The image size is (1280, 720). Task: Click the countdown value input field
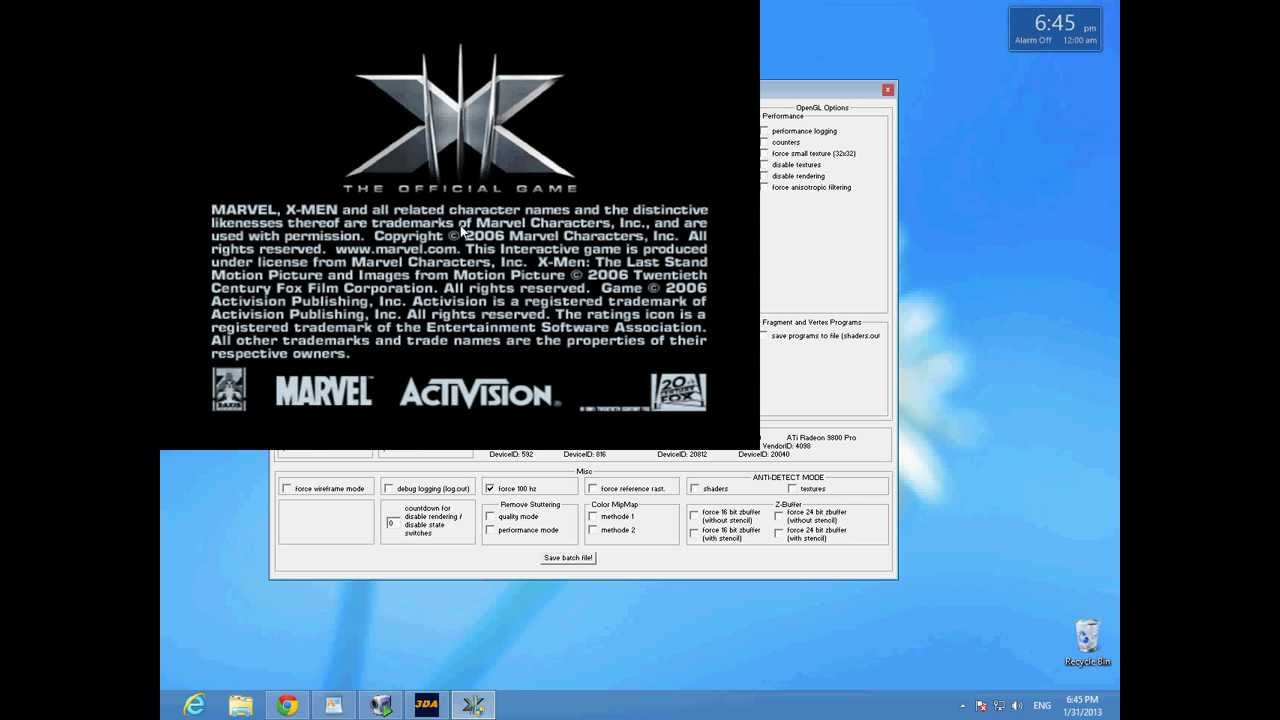(x=392, y=523)
